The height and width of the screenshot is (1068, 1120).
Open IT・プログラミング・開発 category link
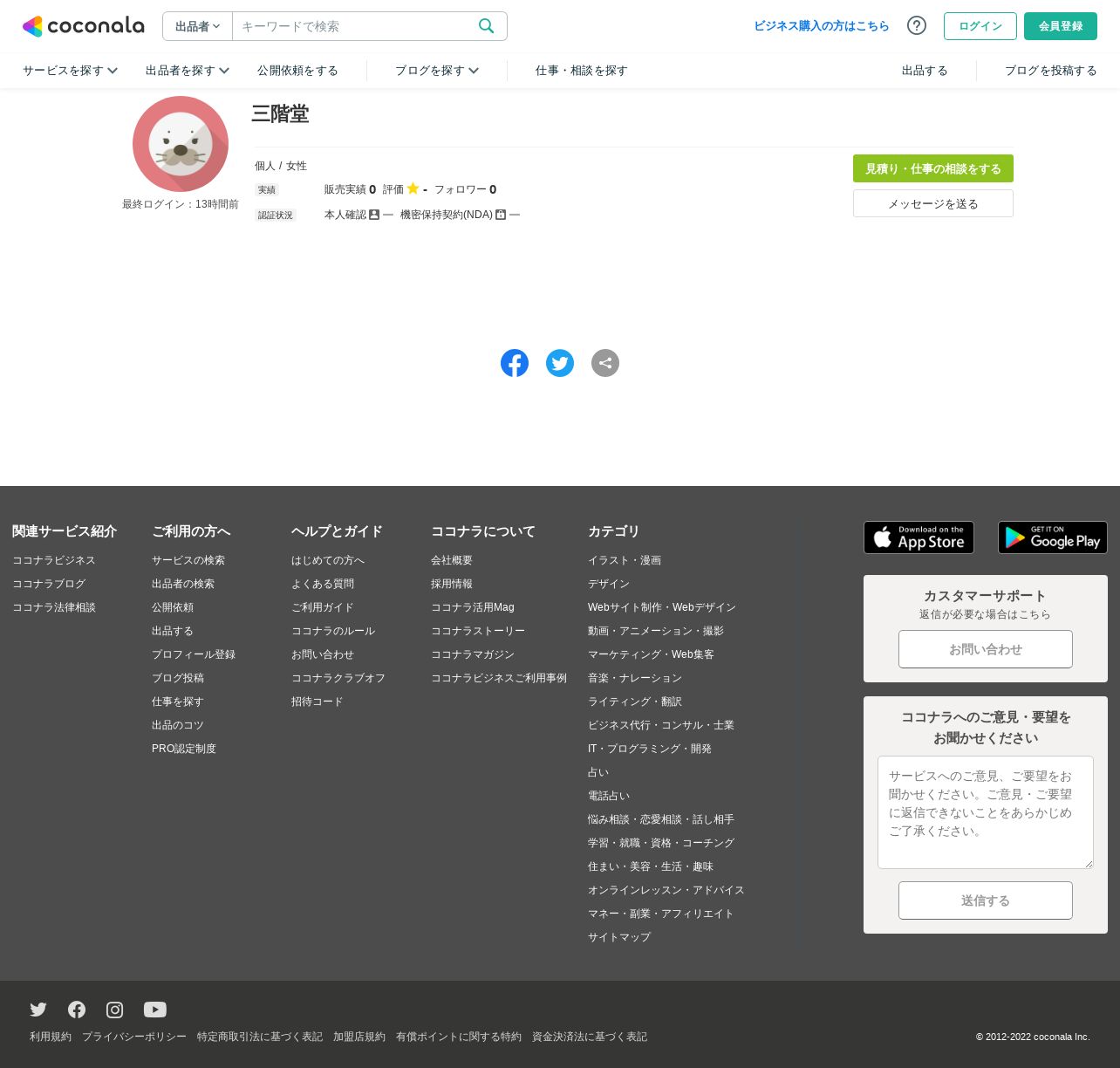pos(650,749)
